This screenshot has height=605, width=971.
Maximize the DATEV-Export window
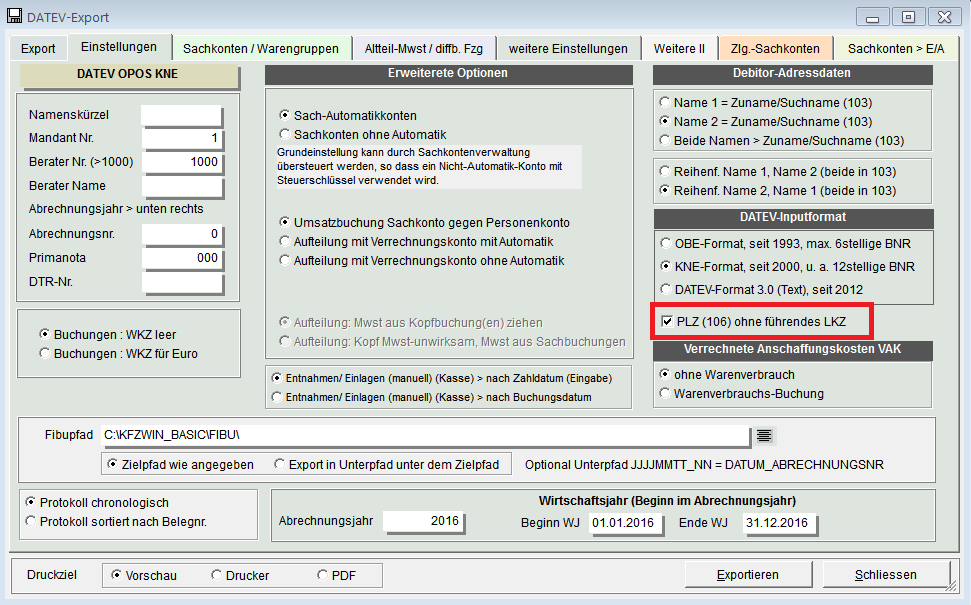(x=908, y=17)
